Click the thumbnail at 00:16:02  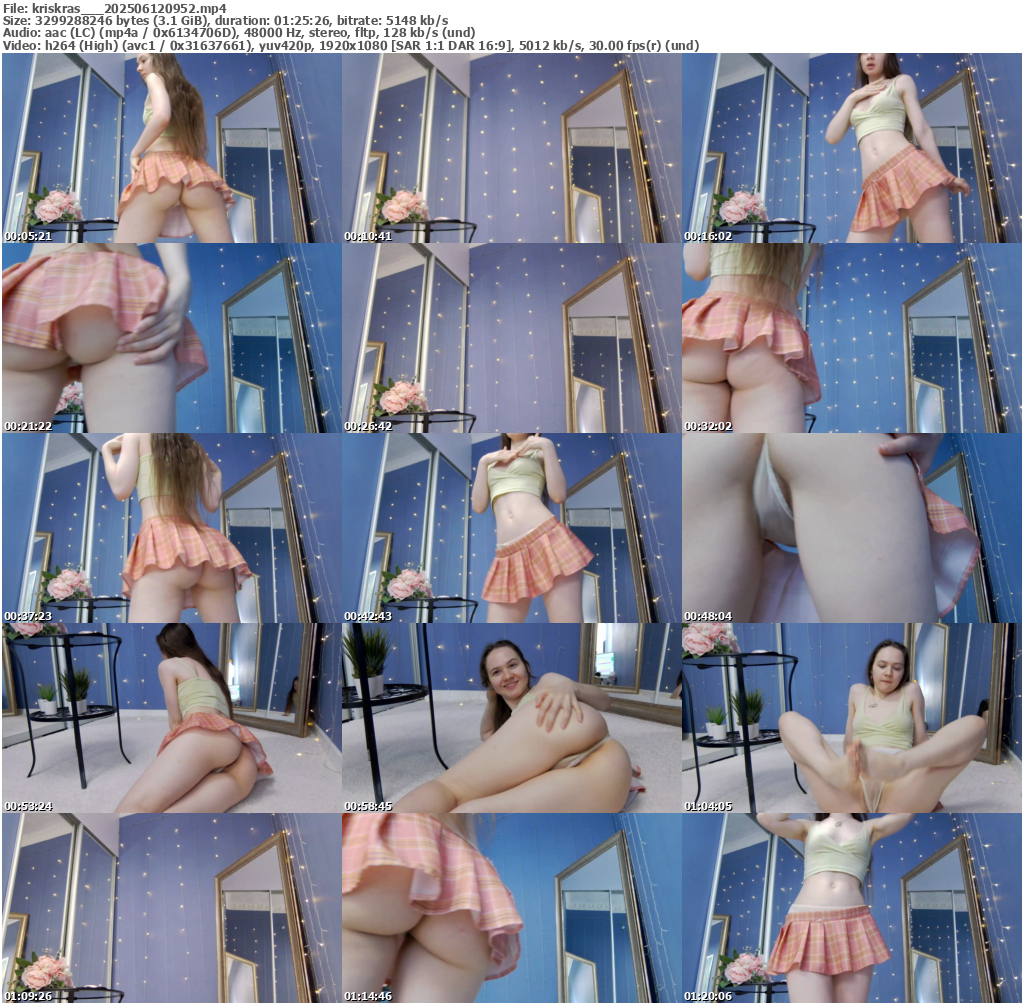click(851, 148)
